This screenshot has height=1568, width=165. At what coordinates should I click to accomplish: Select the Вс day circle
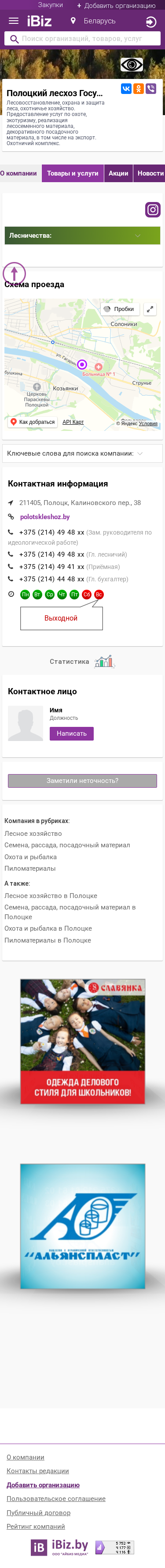point(99,594)
